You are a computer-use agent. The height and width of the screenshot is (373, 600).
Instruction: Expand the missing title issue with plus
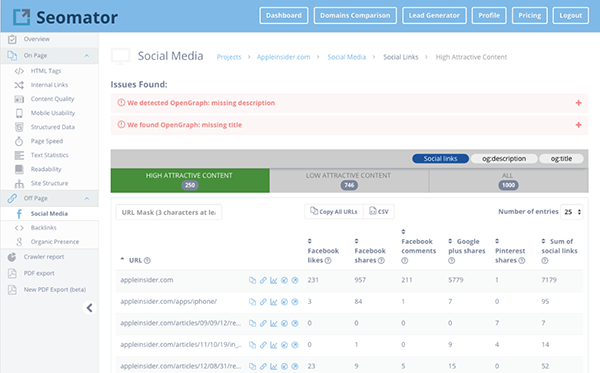coord(579,125)
